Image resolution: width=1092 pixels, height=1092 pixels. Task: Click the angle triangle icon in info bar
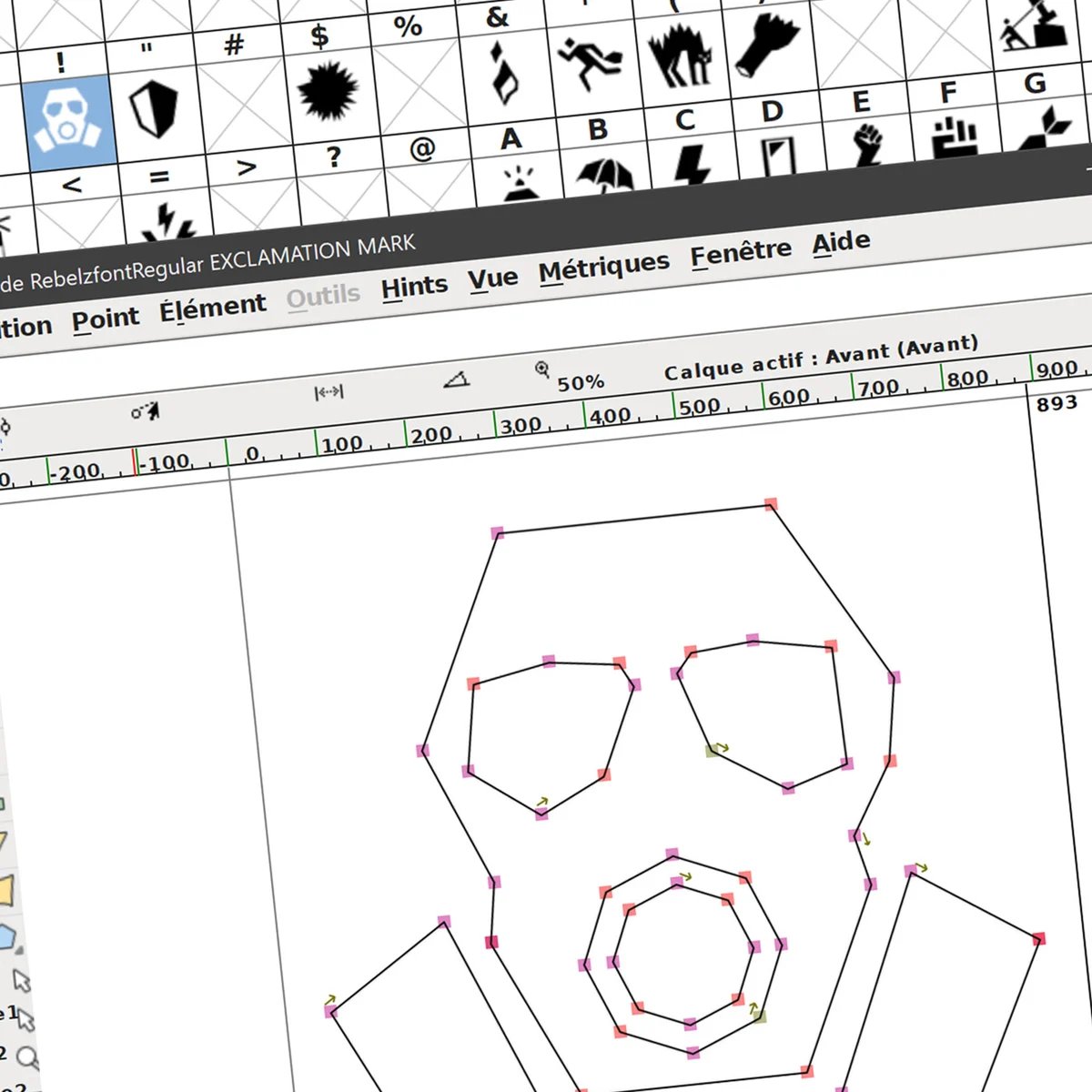click(x=456, y=379)
